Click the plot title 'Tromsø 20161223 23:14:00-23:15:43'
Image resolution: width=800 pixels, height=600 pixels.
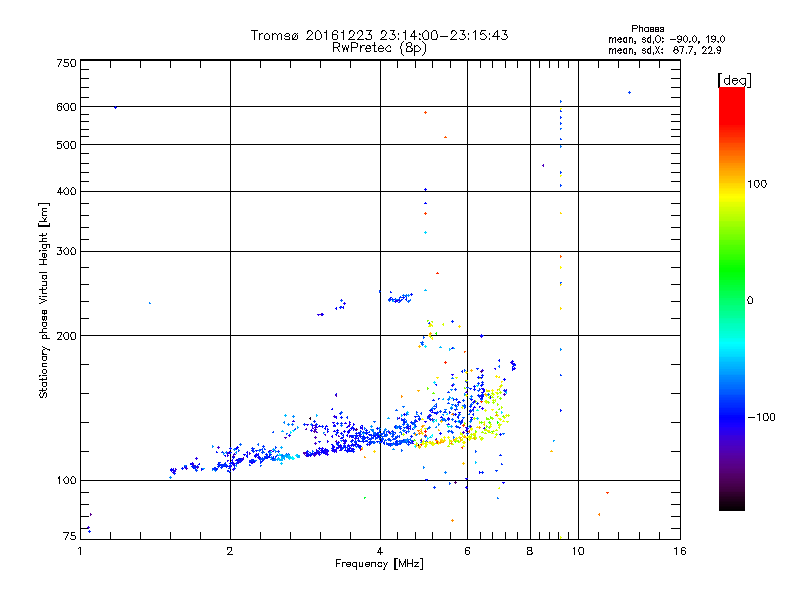(379, 35)
